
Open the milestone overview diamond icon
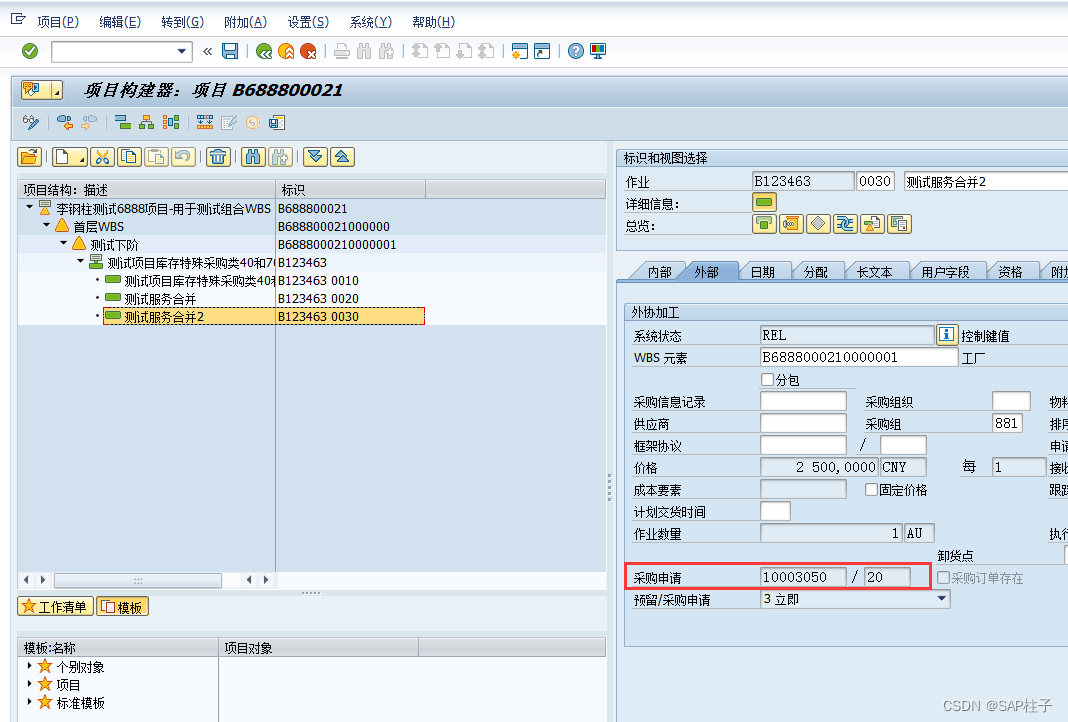818,224
